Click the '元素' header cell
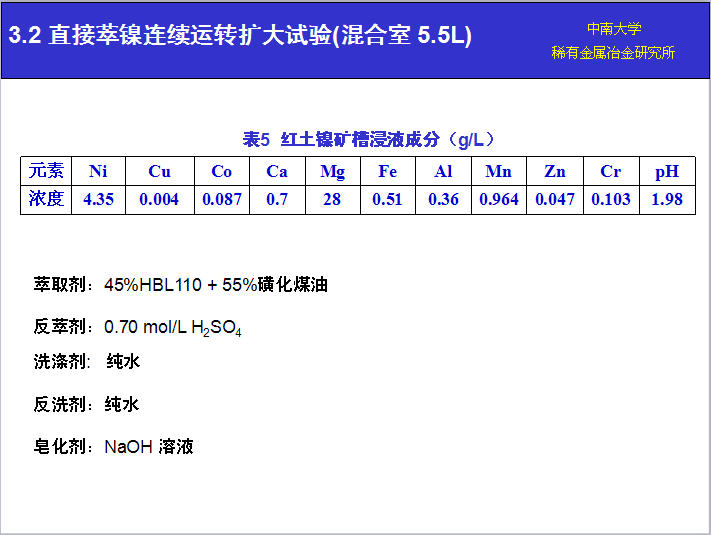Screen dimensions: 711x535 46,171
